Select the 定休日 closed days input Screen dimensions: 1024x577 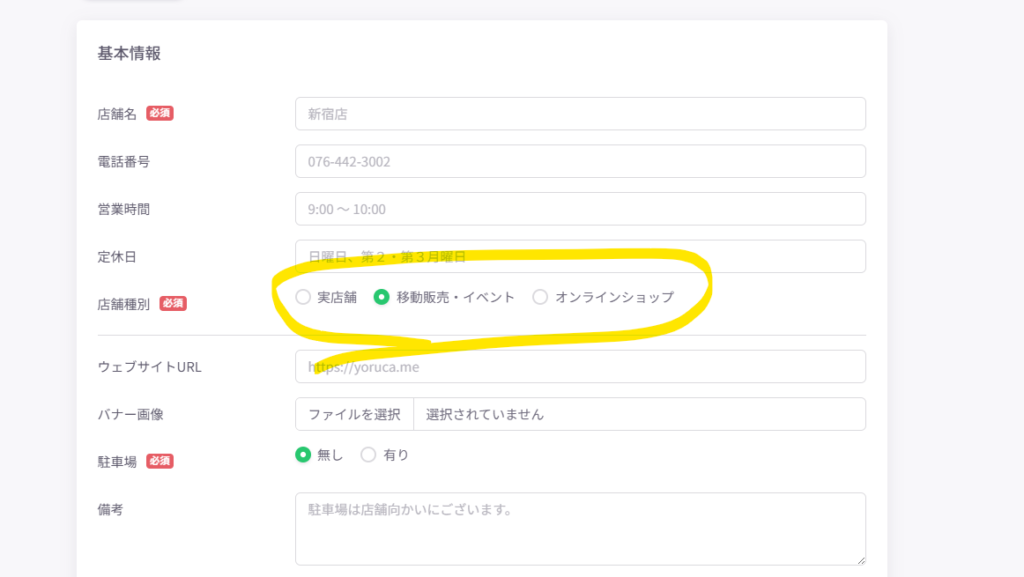click(x=580, y=256)
